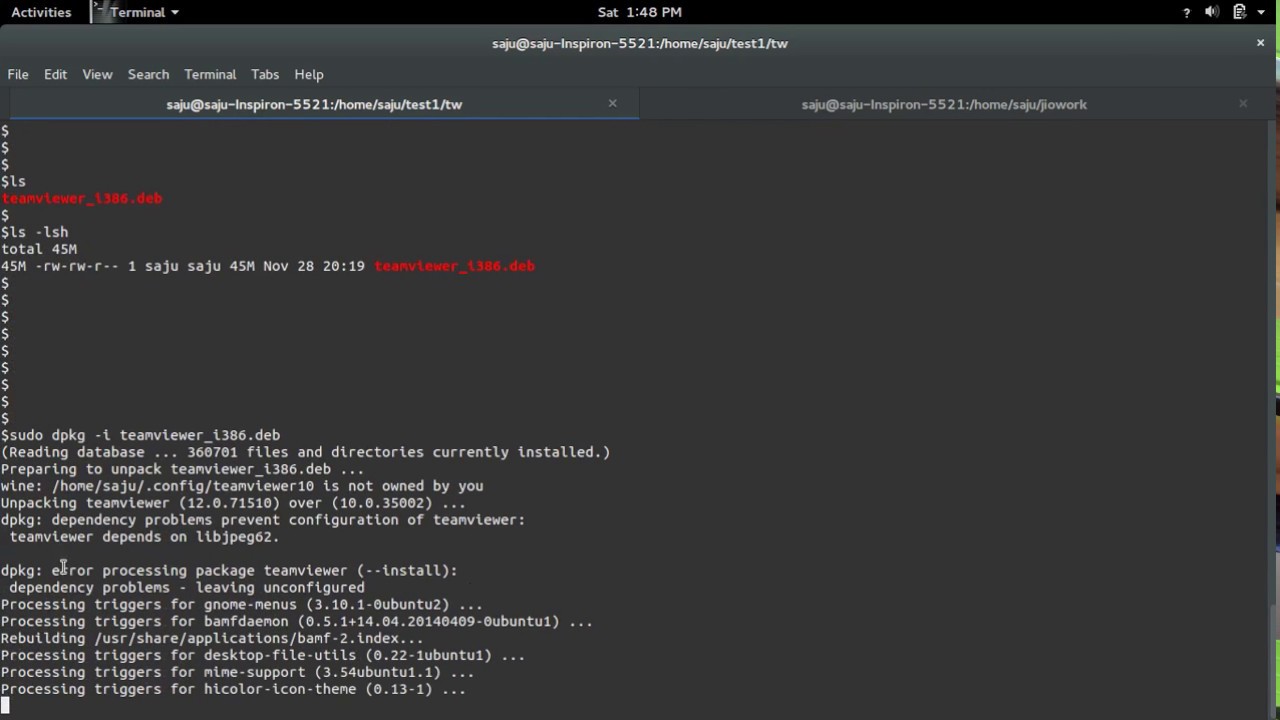Open the Help menu

coord(309,74)
